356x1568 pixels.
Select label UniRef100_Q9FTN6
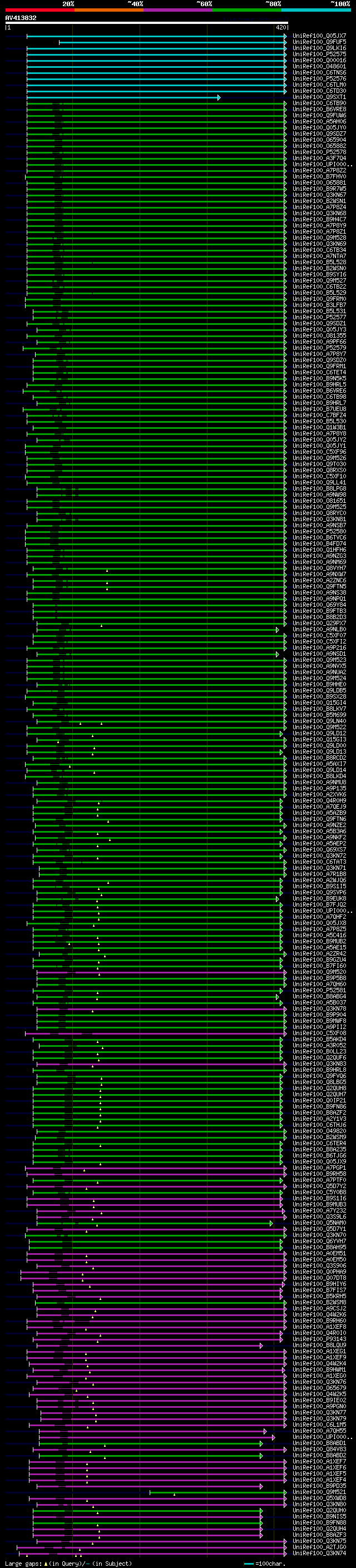(x=319, y=819)
